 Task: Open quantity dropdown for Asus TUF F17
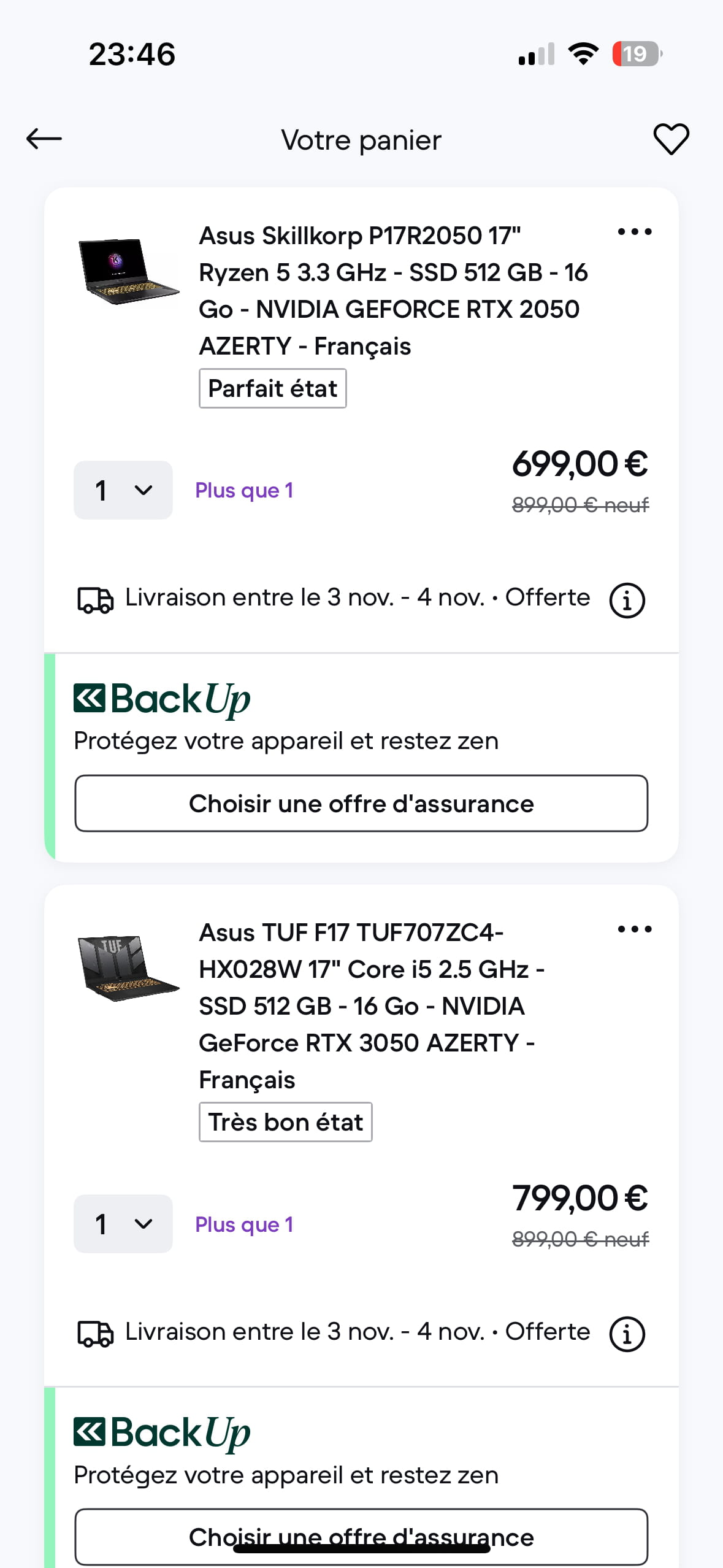[x=123, y=1224]
